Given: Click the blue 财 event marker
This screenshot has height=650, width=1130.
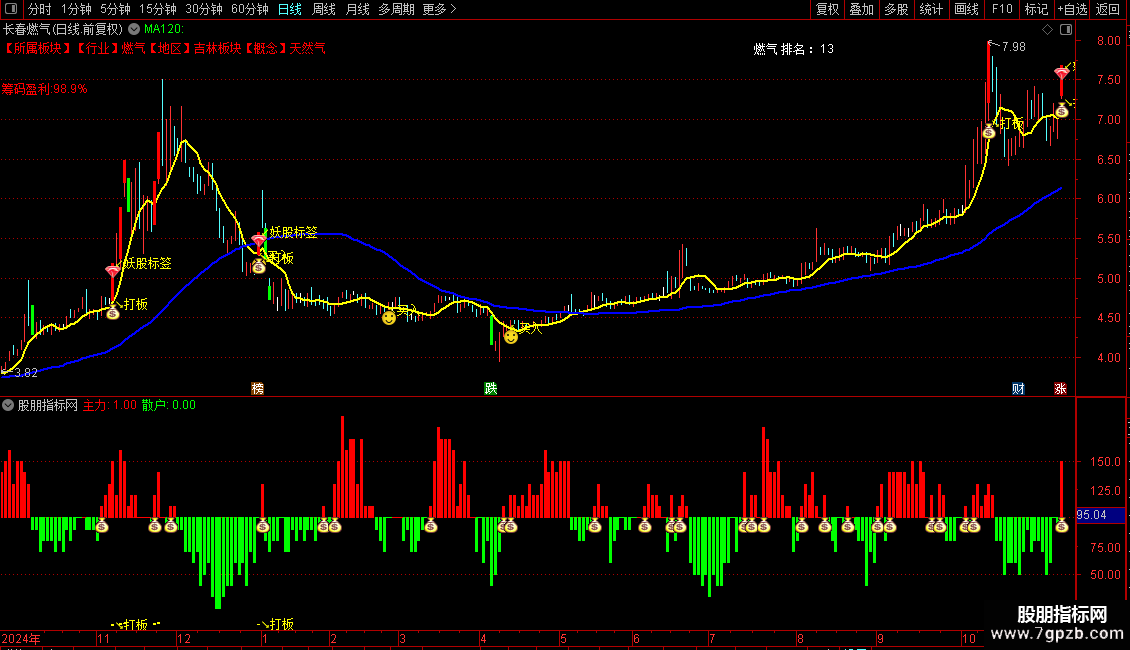Looking at the screenshot, I should coord(1018,388).
